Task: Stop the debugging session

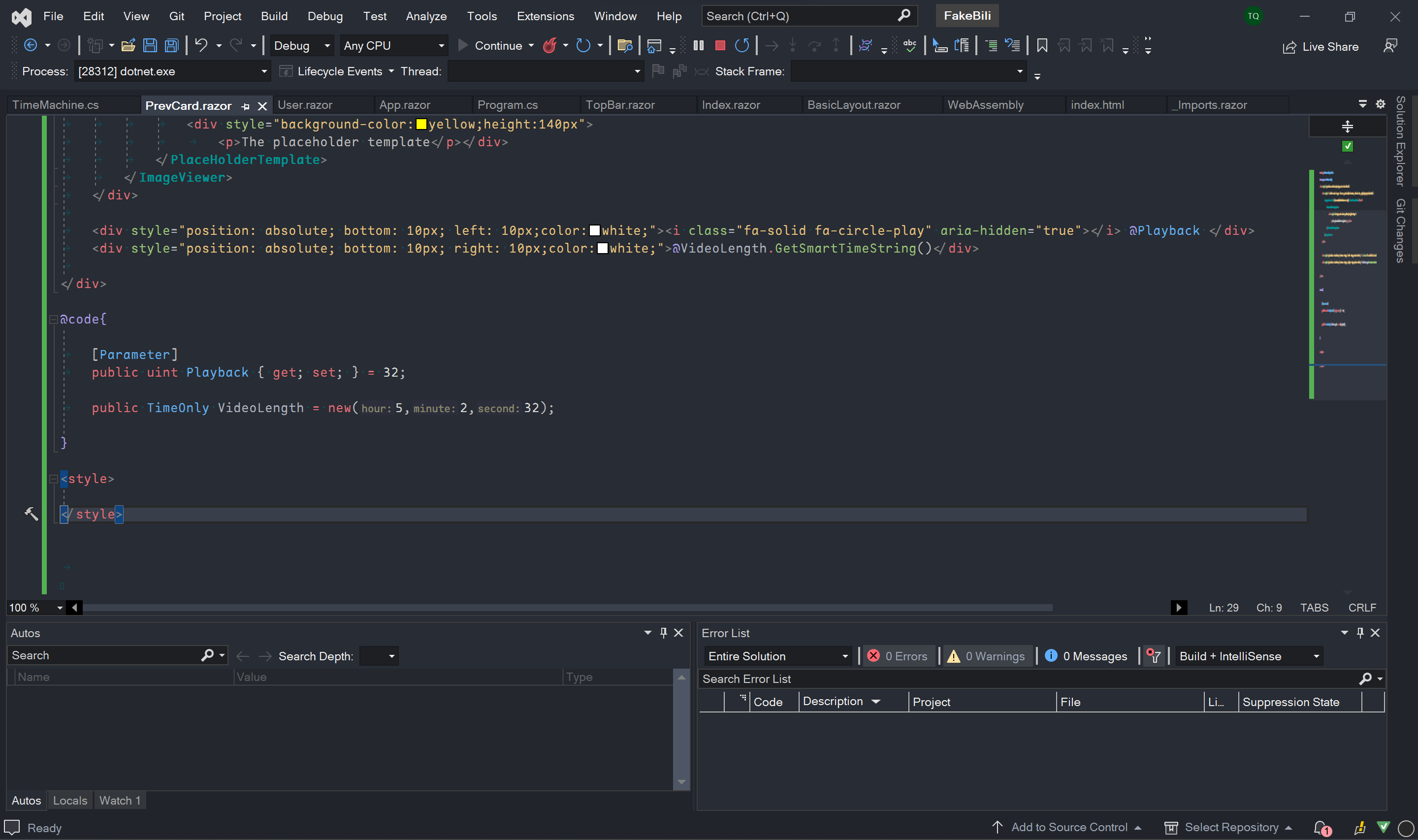Action: point(720,45)
